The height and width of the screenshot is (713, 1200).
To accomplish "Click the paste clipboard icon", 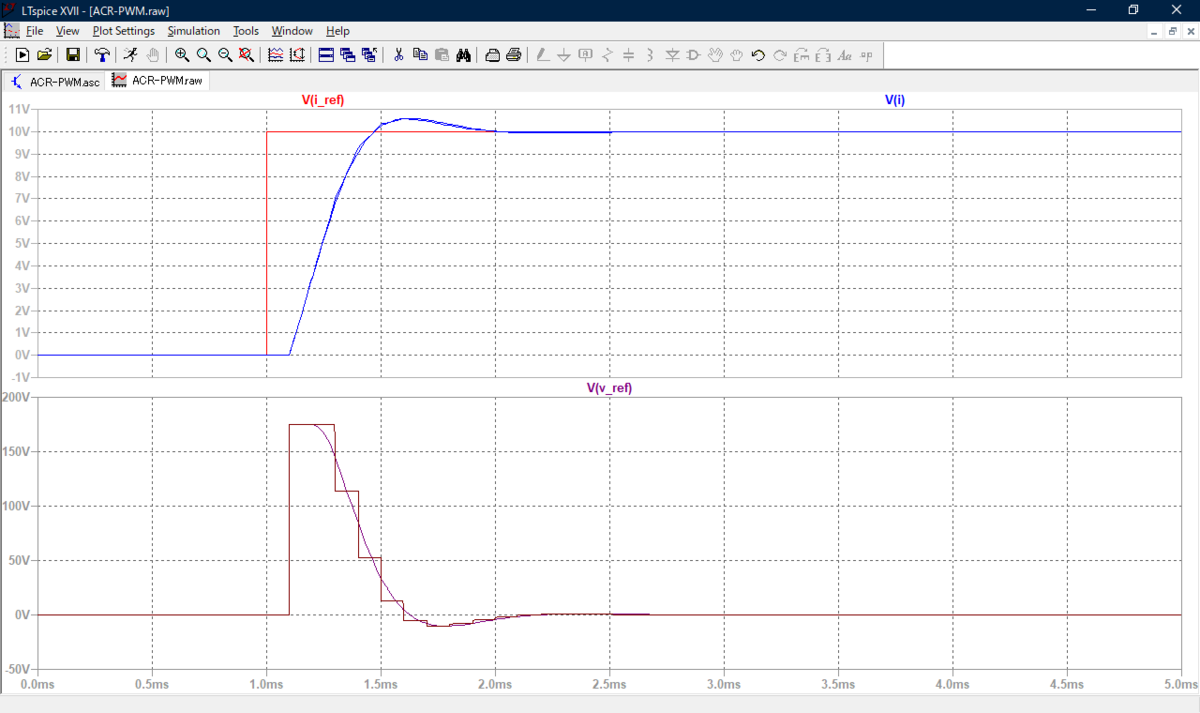I will click(442, 55).
